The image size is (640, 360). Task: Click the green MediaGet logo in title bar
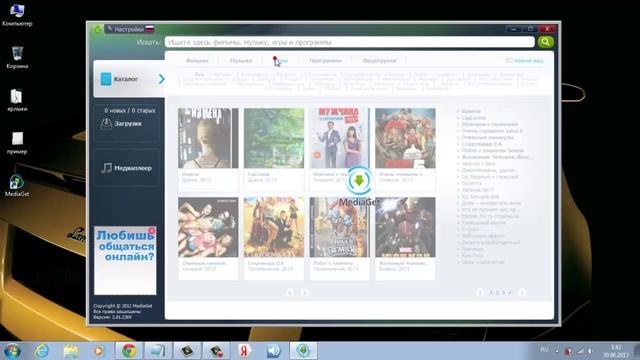tap(98, 29)
